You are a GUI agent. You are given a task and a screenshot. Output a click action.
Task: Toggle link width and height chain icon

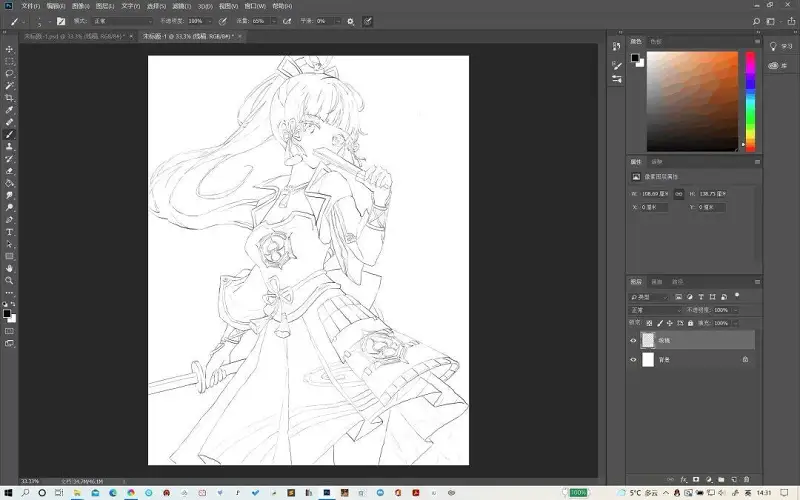tap(679, 194)
